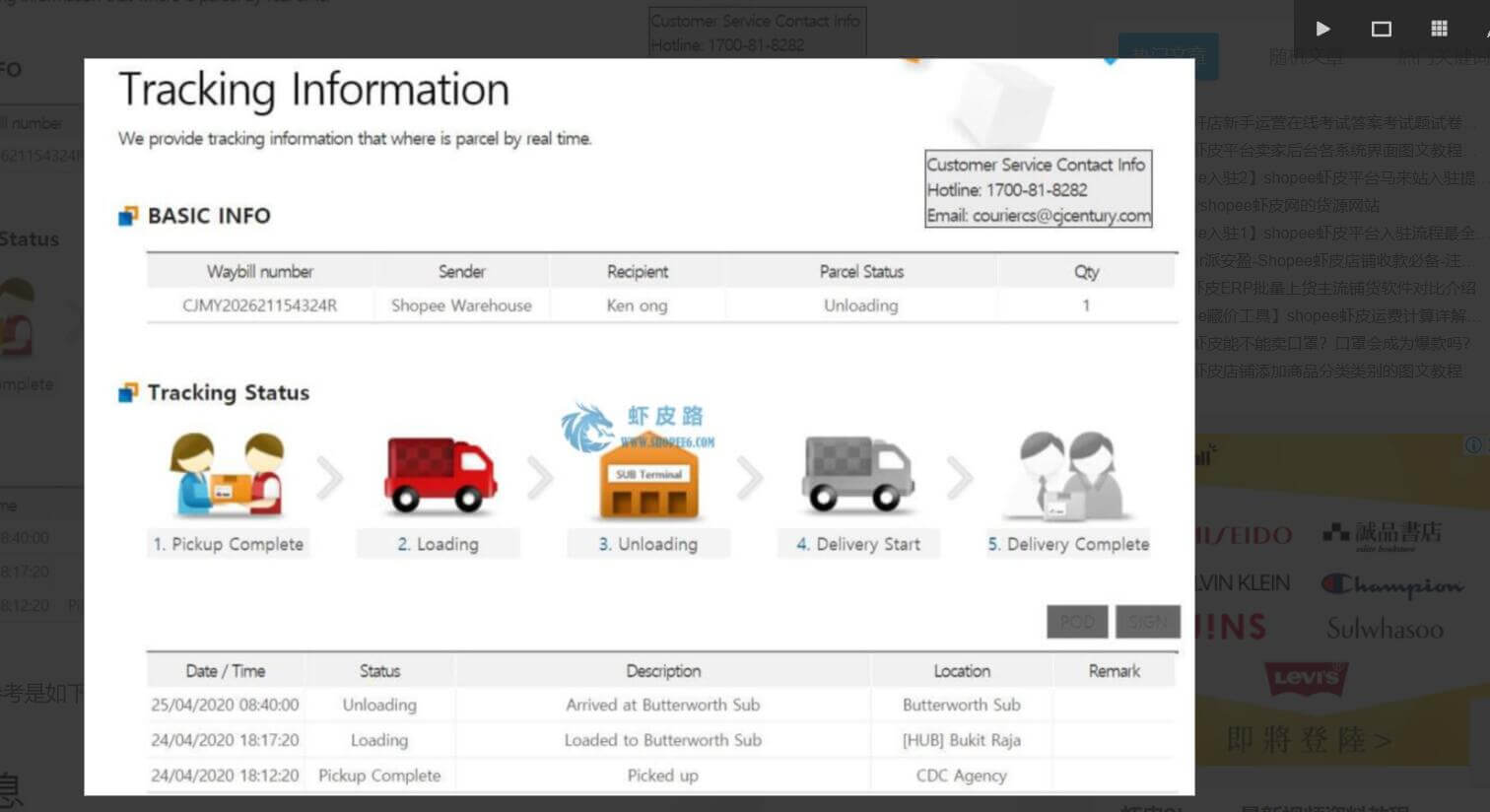Click the Qty value '1'

[x=1086, y=305]
